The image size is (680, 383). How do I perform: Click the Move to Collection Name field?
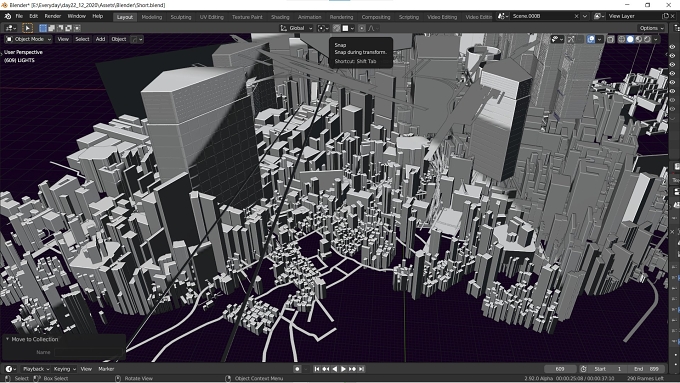(88, 352)
